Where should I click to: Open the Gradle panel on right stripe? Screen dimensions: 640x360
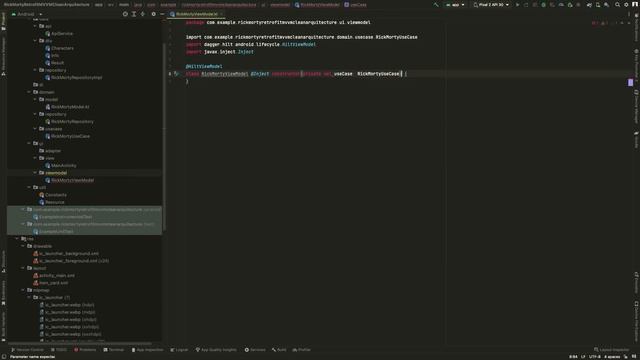coord(636,140)
